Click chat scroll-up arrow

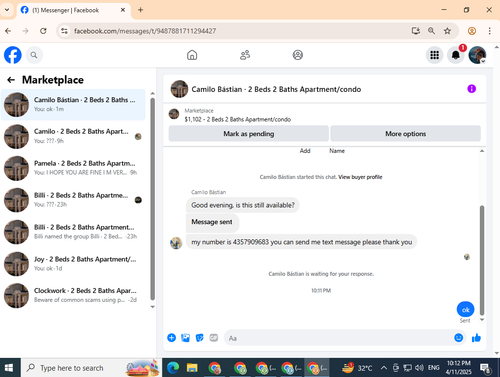coord(482,151)
